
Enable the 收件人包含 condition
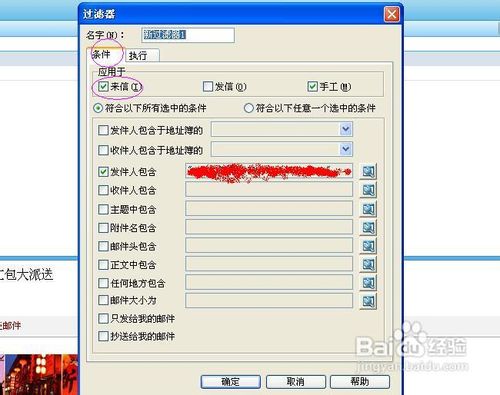tap(103, 190)
